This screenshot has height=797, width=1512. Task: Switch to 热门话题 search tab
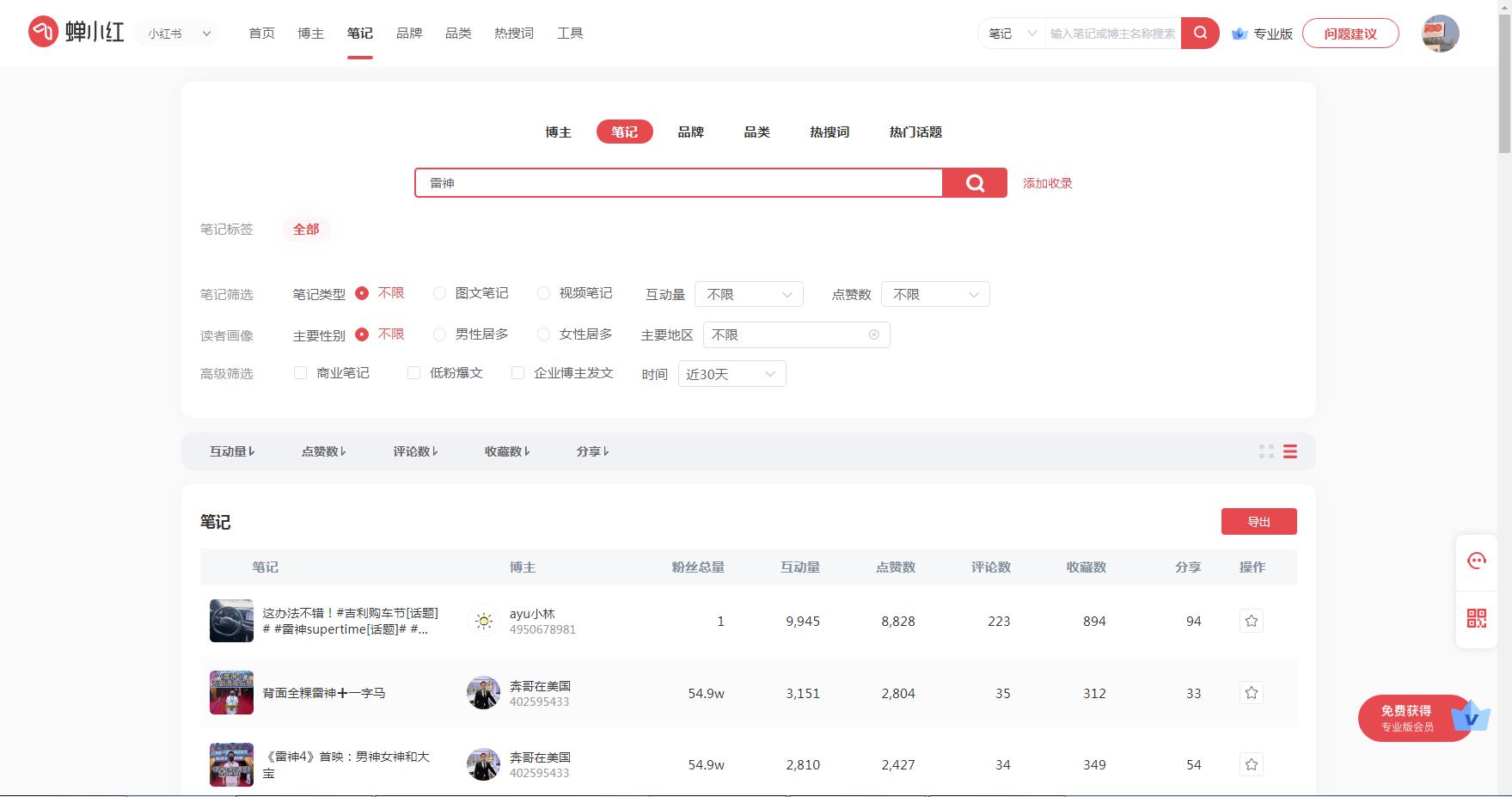pyautogui.click(x=915, y=132)
